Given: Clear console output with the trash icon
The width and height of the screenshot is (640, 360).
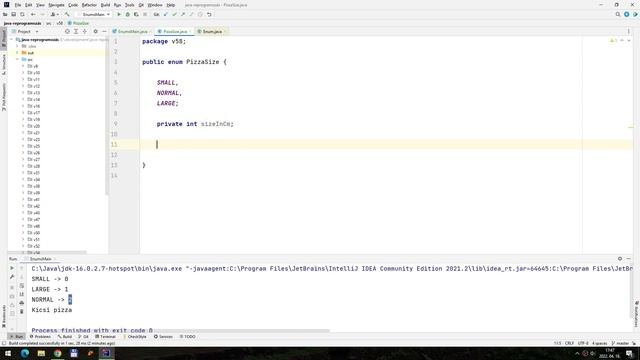Looking at the screenshot, I should coord(22,311).
